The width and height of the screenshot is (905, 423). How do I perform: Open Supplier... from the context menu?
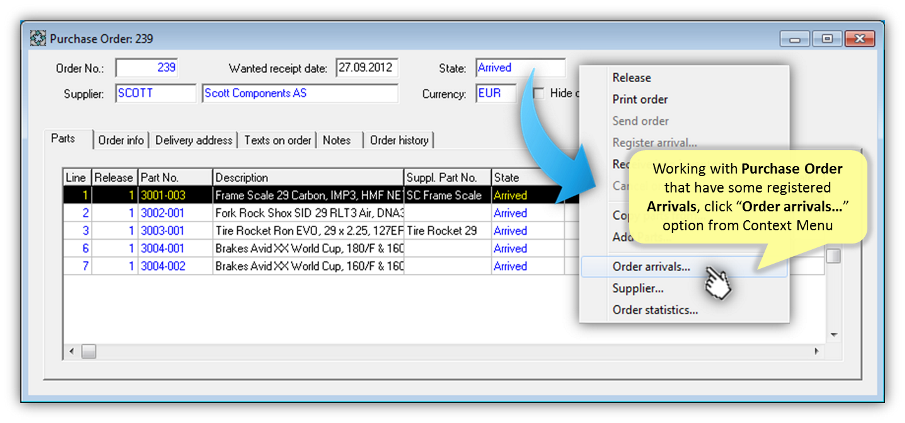point(638,289)
